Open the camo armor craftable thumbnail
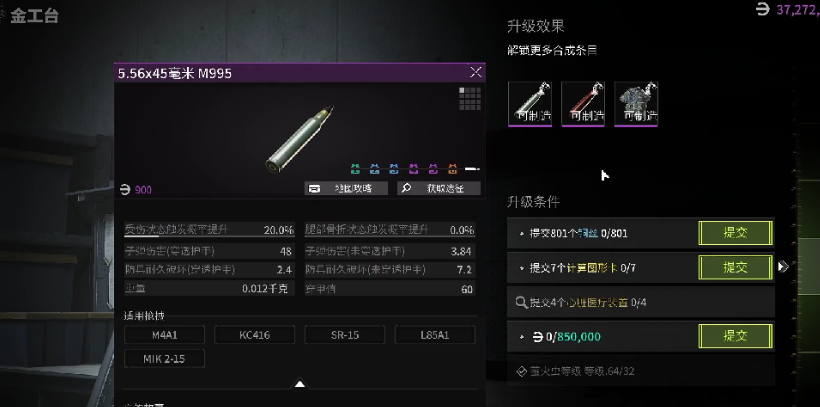Image resolution: width=820 pixels, height=407 pixels. pos(636,104)
